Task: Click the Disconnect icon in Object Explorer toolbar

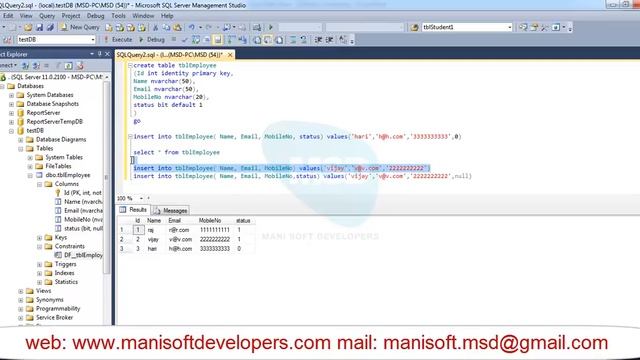Action: click(36, 66)
